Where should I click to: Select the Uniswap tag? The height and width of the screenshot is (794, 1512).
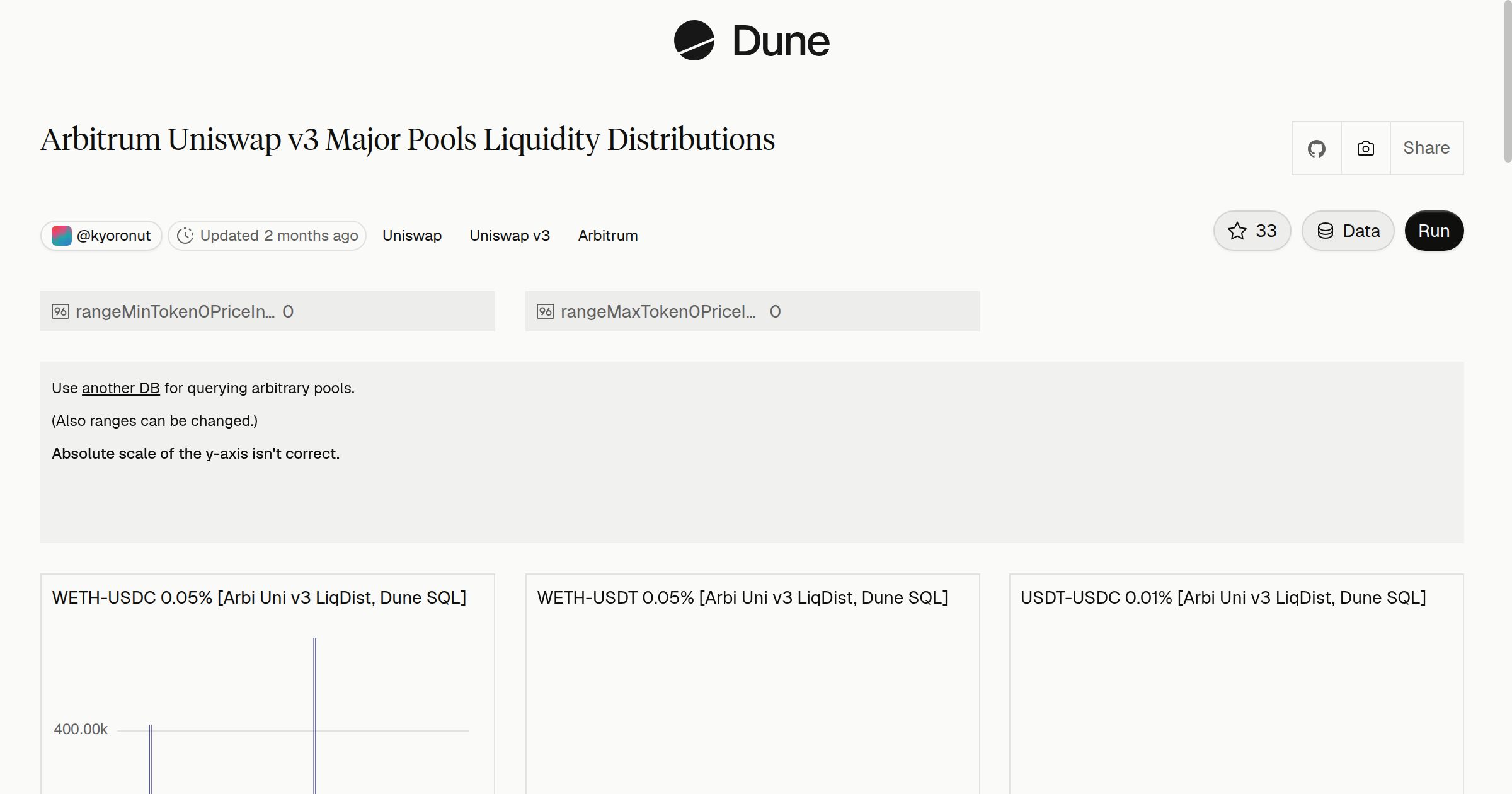click(x=412, y=236)
